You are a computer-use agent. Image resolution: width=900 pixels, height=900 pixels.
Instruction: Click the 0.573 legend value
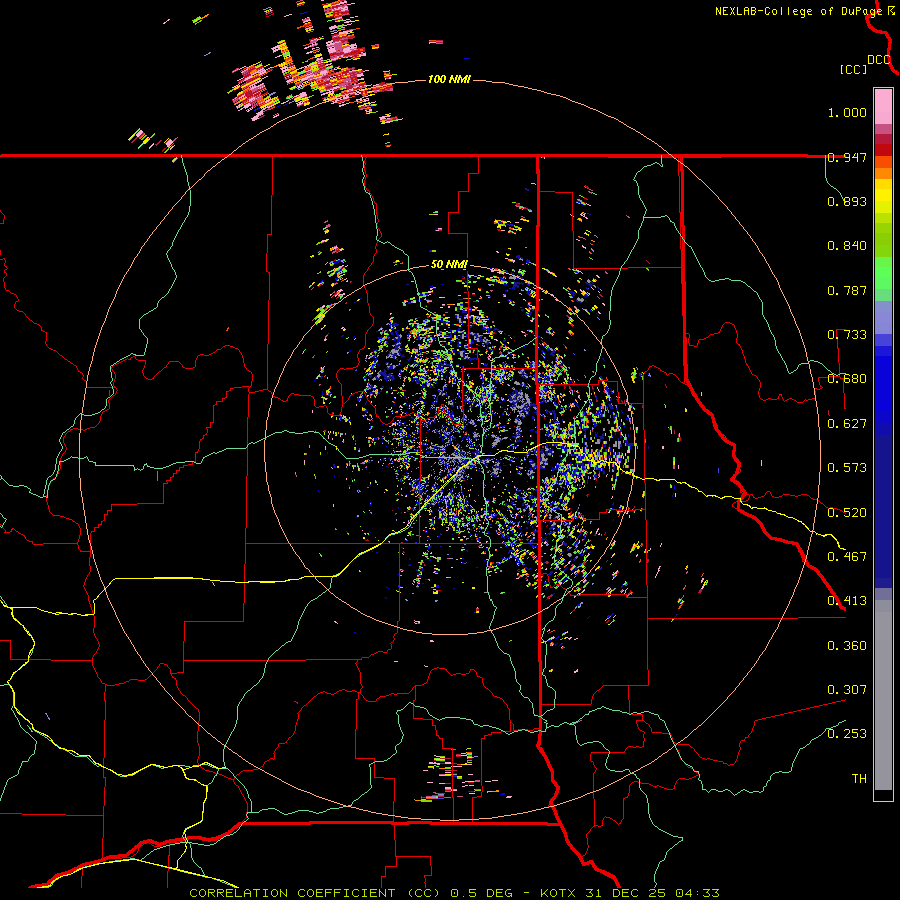(847, 468)
